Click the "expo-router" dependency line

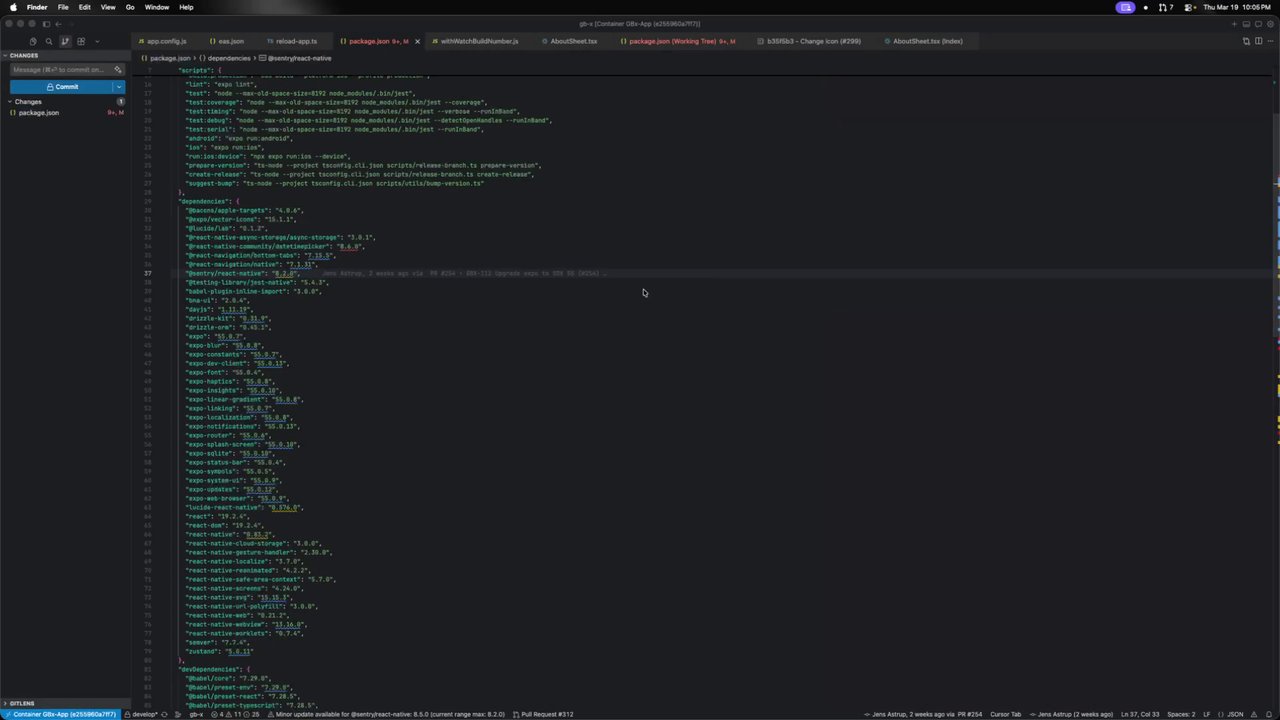(x=228, y=435)
